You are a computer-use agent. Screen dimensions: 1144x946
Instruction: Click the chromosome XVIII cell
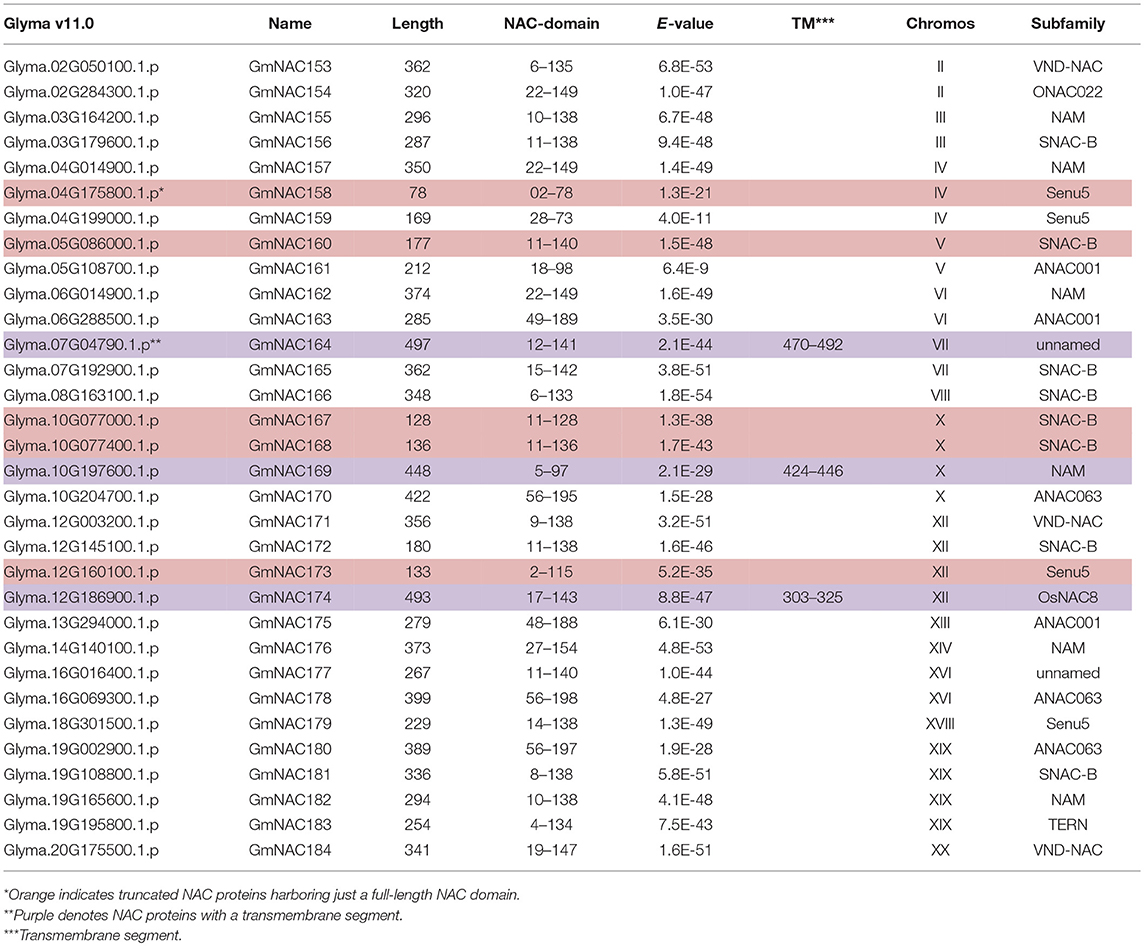point(940,724)
